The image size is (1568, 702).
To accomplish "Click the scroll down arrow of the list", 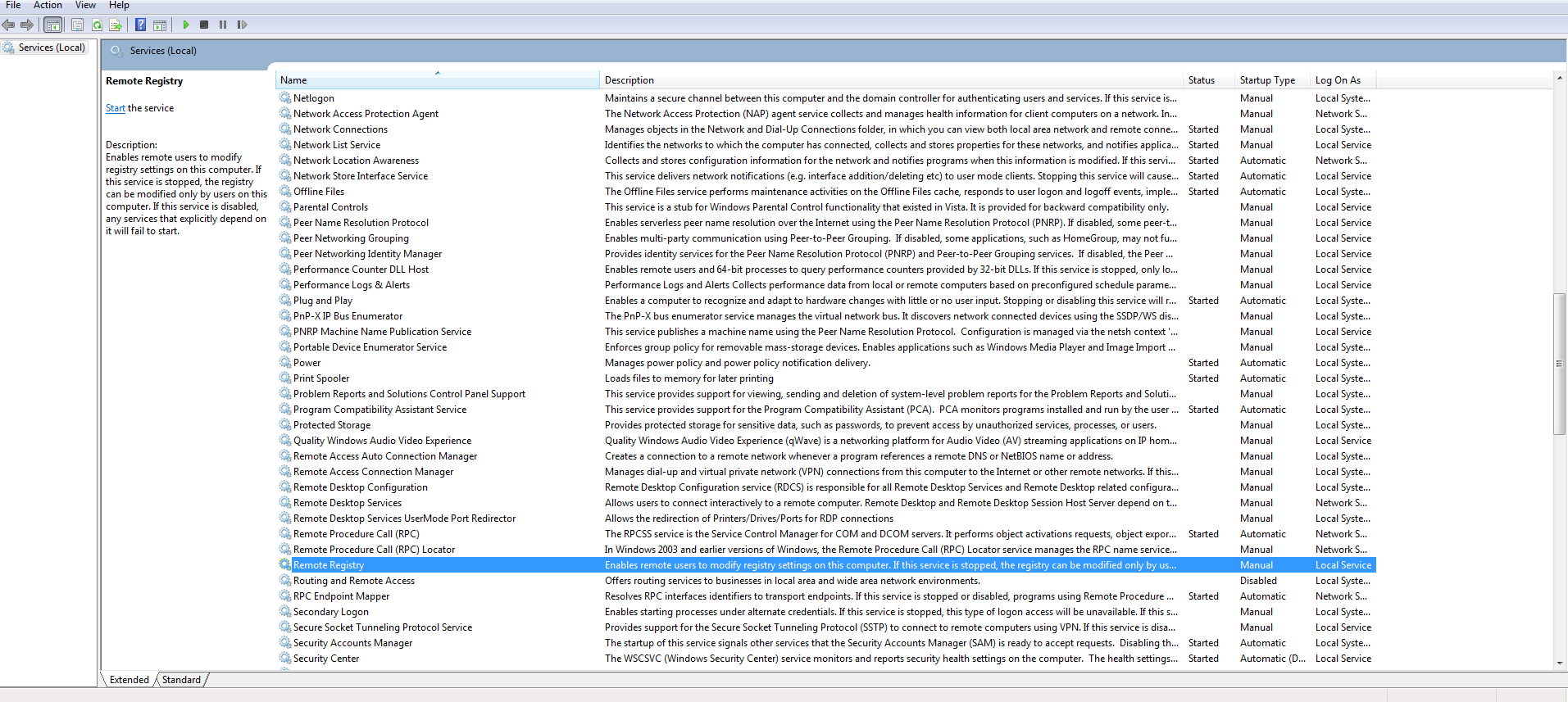I will coord(1559,663).
